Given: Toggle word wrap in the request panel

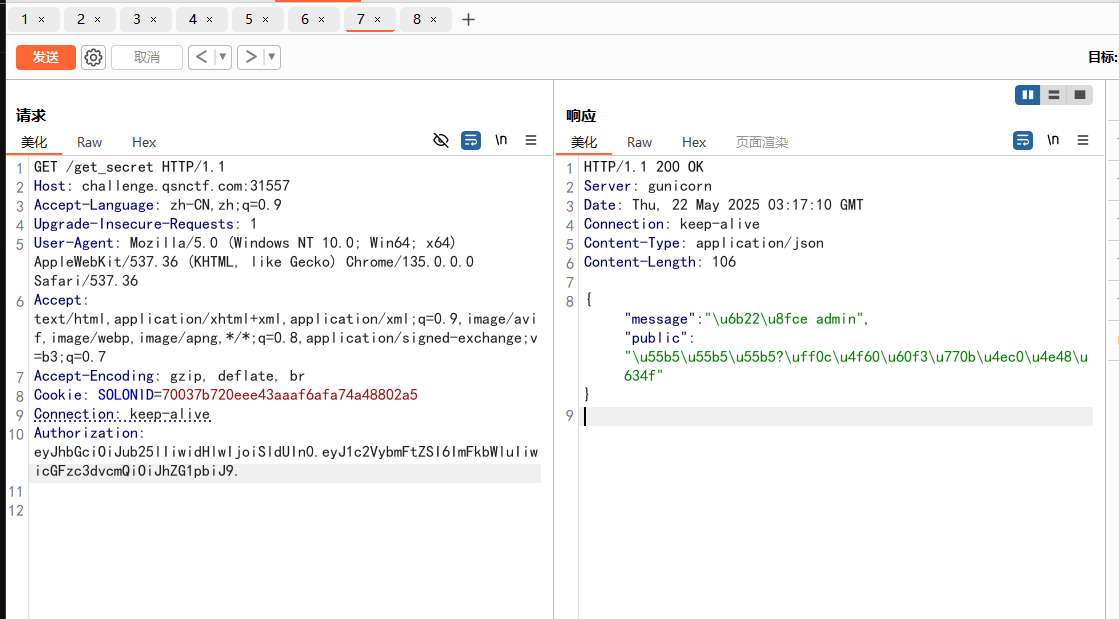Looking at the screenshot, I should (x=471, y=141).
